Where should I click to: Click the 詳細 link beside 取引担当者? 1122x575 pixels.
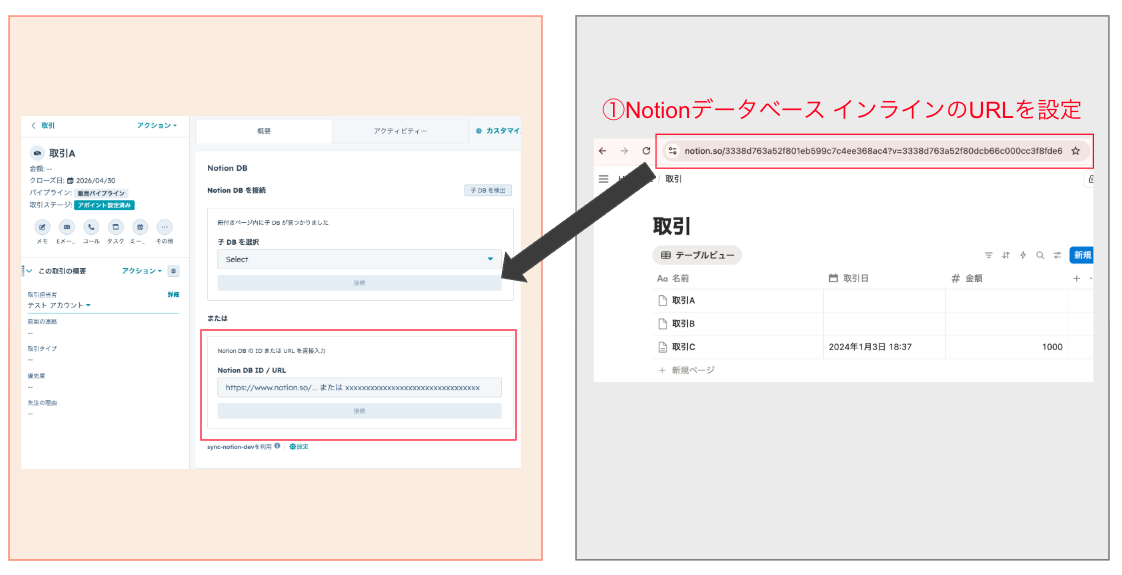click(x=173, y=294)
